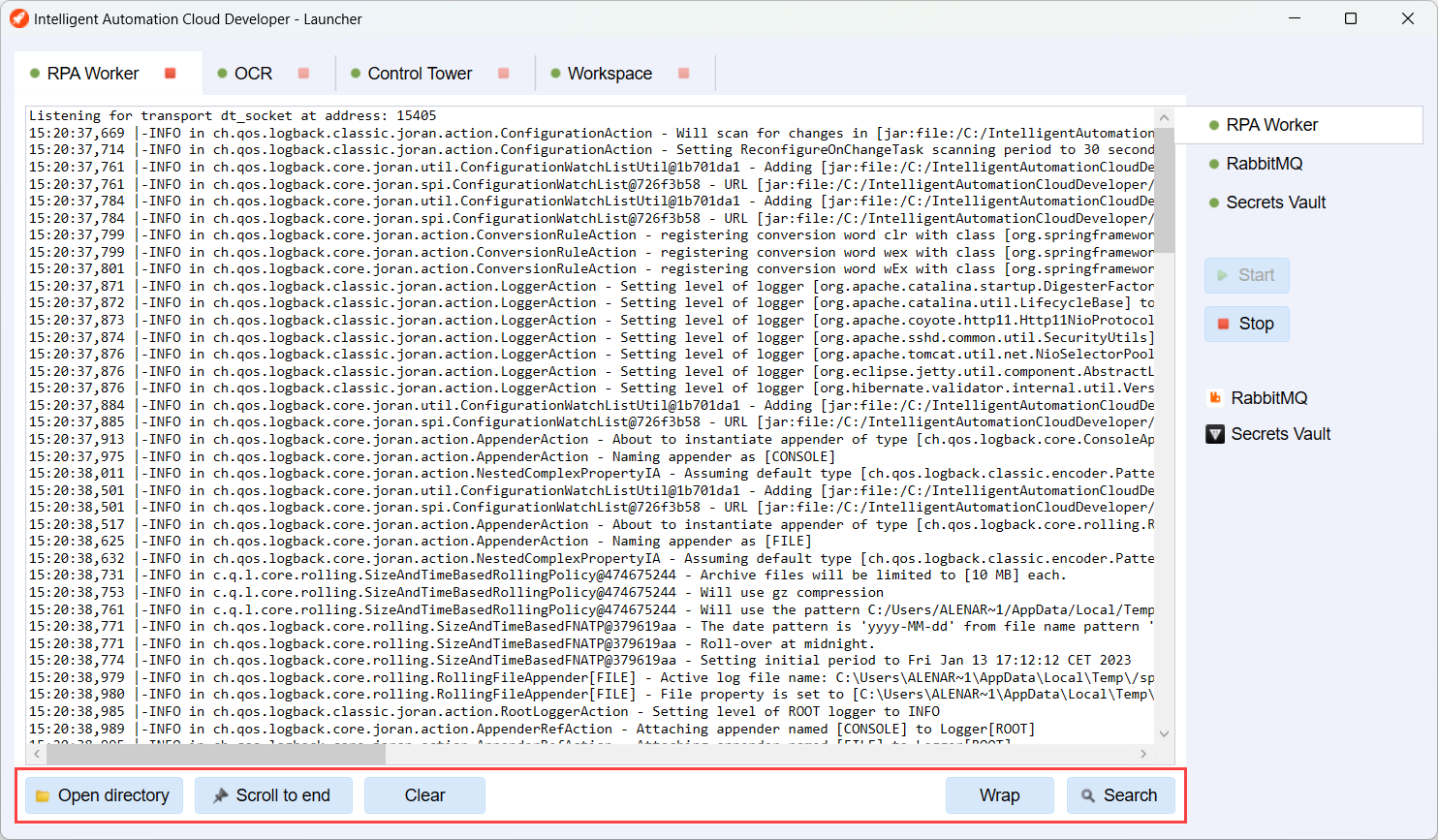The height and width of the screenshot is (840, 1438).
Task: Click the 'File property is set to' log line
Action: 591,694
